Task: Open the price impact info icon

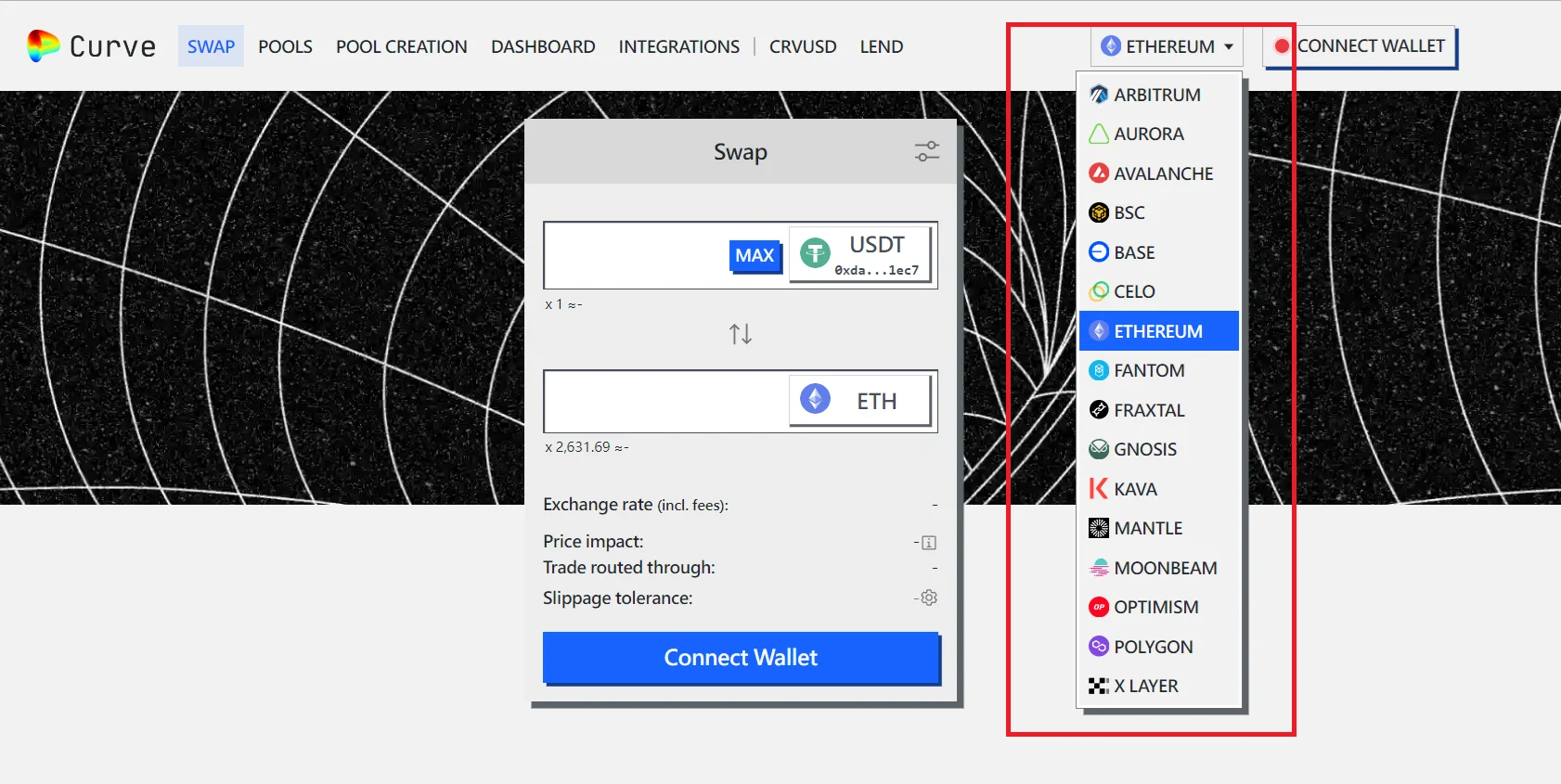Action: [929, 543]
